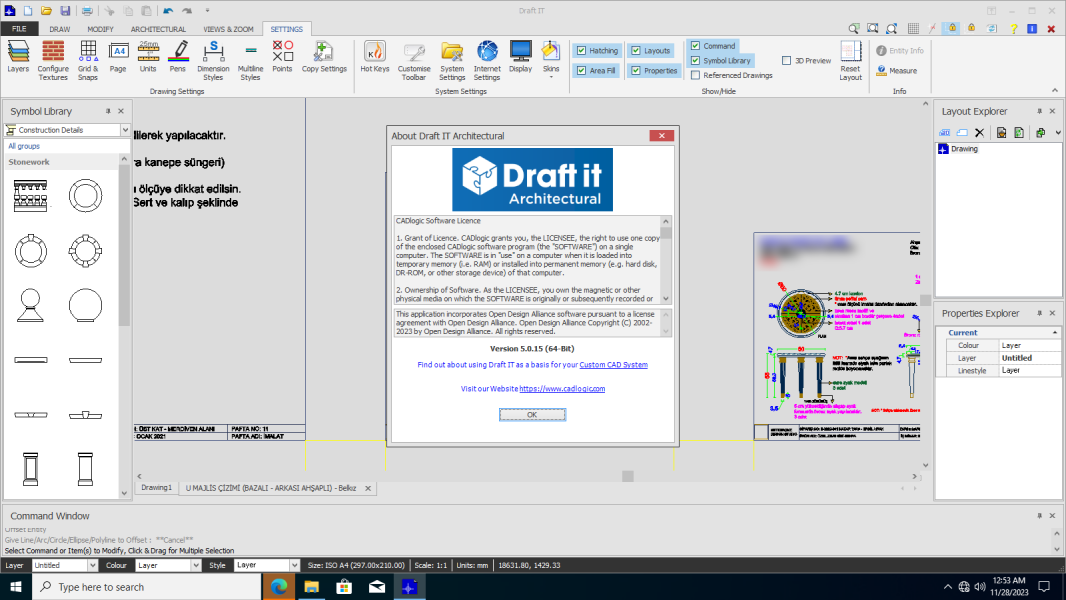Screen dimensions: 1066x600
Task: Toggle the Hatching checkbox
Action: pyautogui.click(x=581, y=50)
